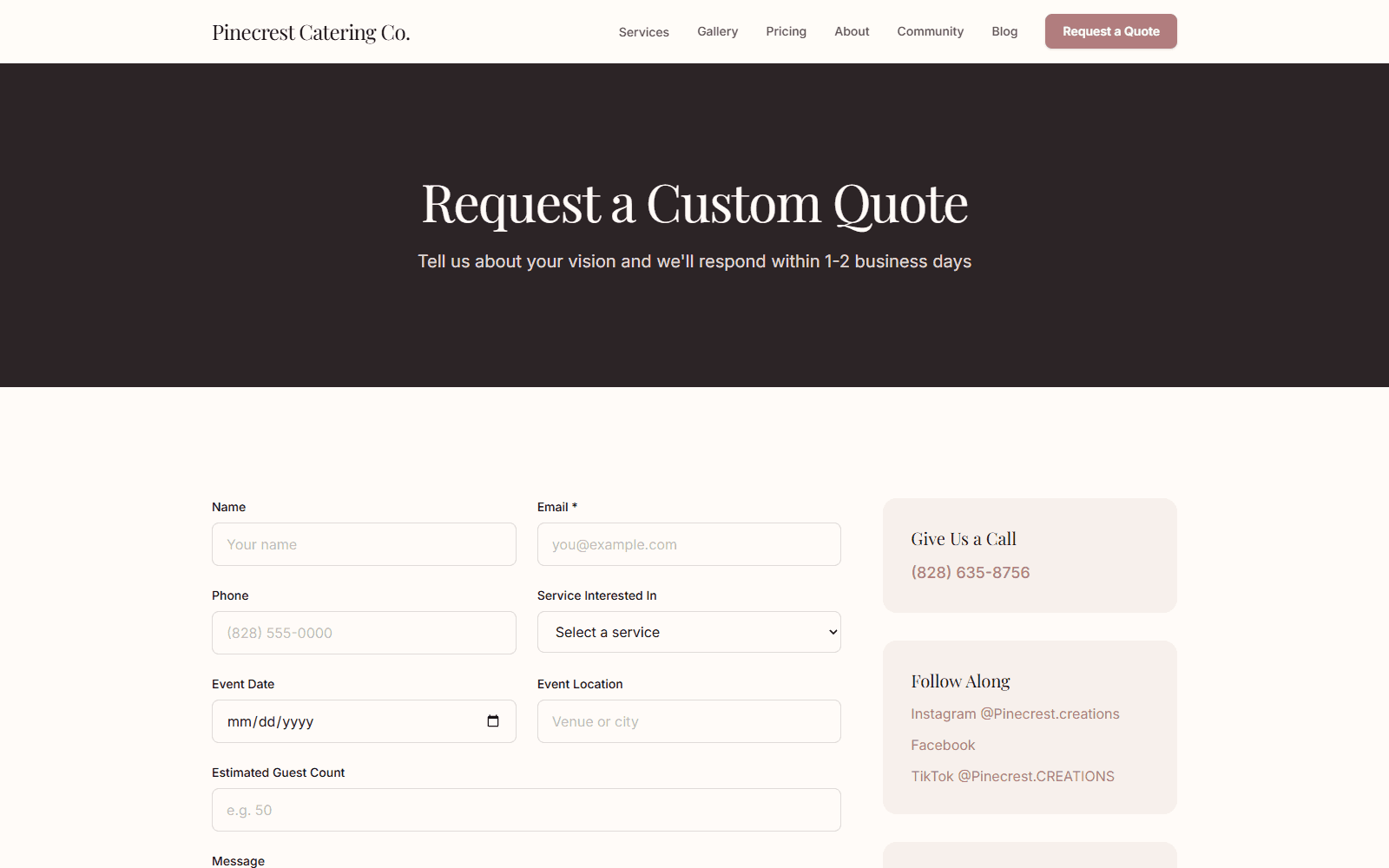Image resolution: width=1389 pixels, height=868 pixels.
Task: Open Instagram @Pinecrest.creations link
Action: coord(1015,713)
